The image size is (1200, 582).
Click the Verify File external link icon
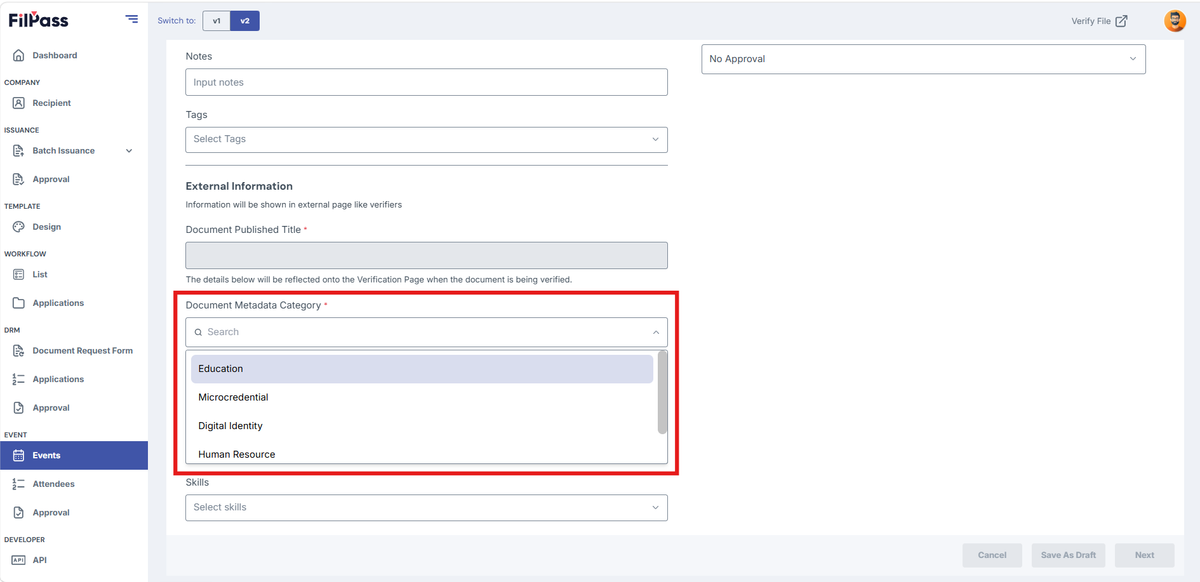(x=1121, y=21)
